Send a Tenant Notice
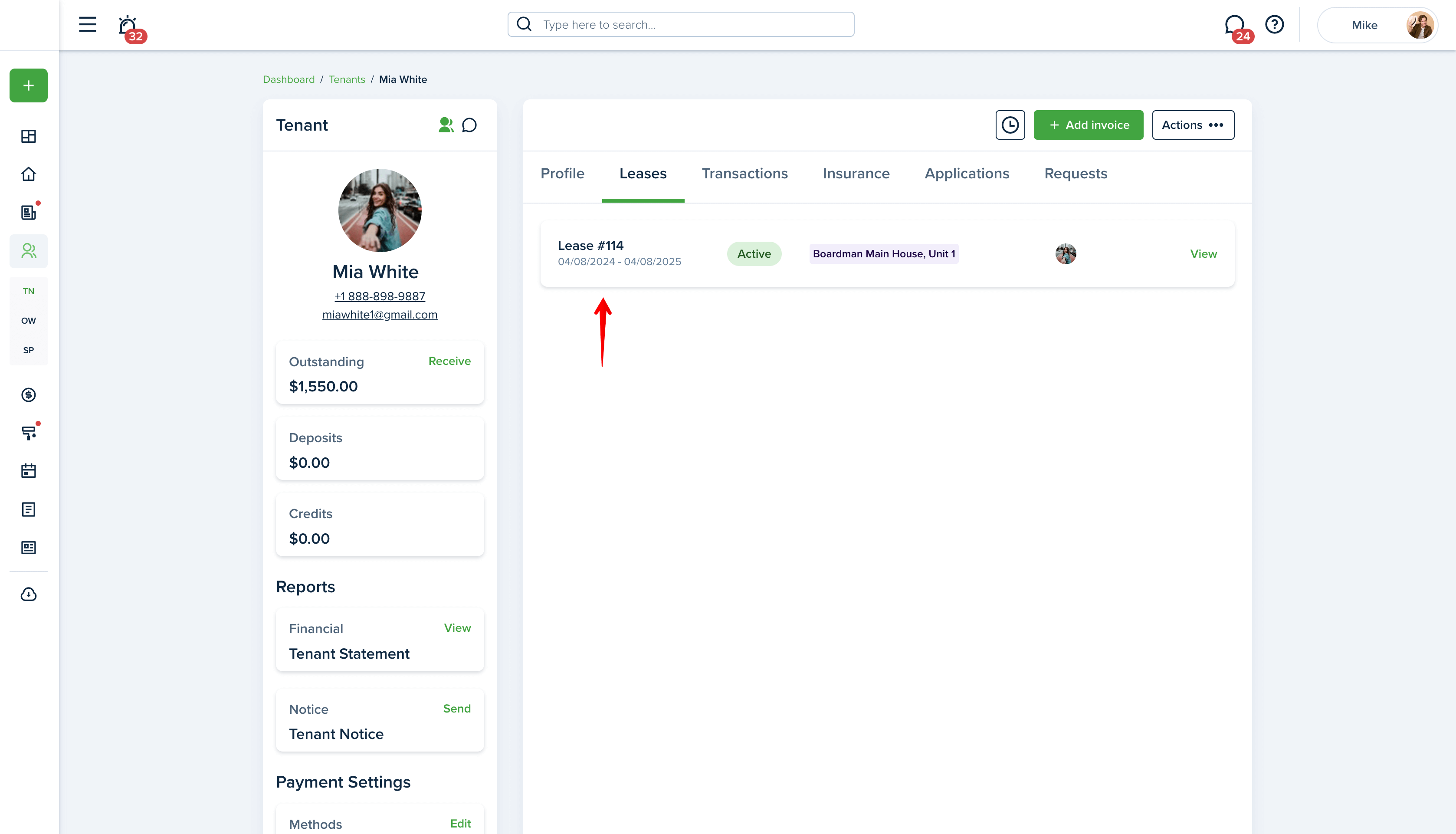This screenshot has width=1456, height=834. tap(456, 709)
